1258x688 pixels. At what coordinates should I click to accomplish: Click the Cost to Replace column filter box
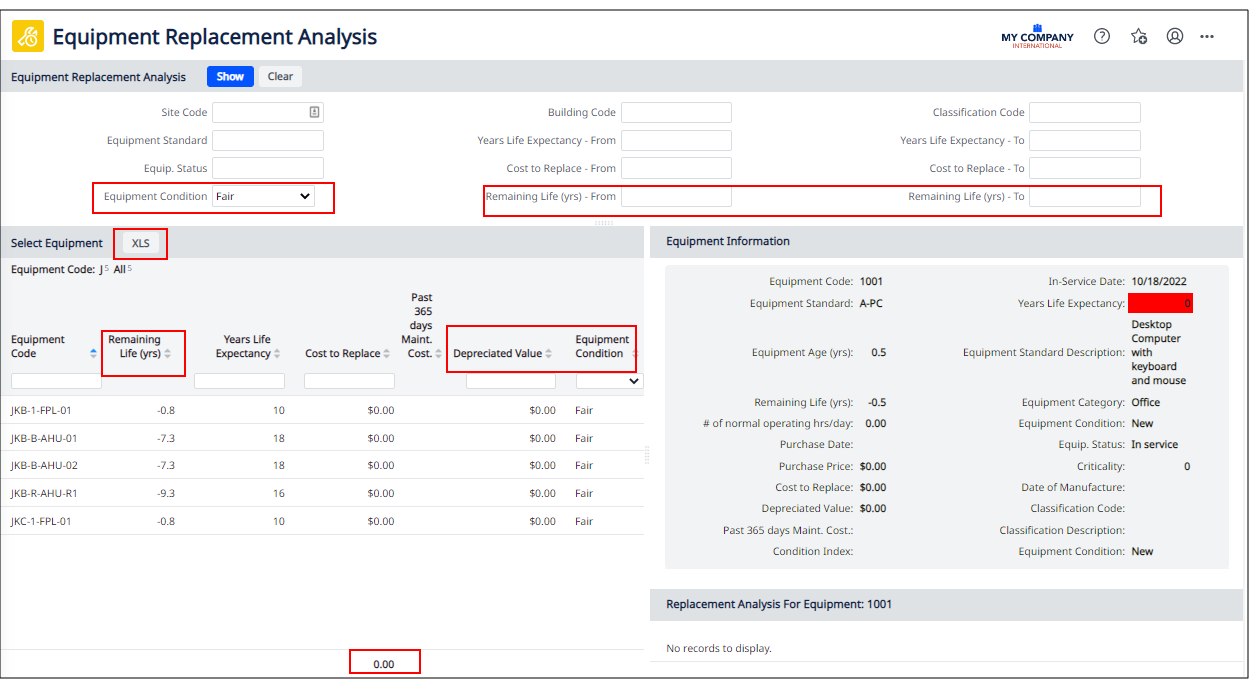349,381
